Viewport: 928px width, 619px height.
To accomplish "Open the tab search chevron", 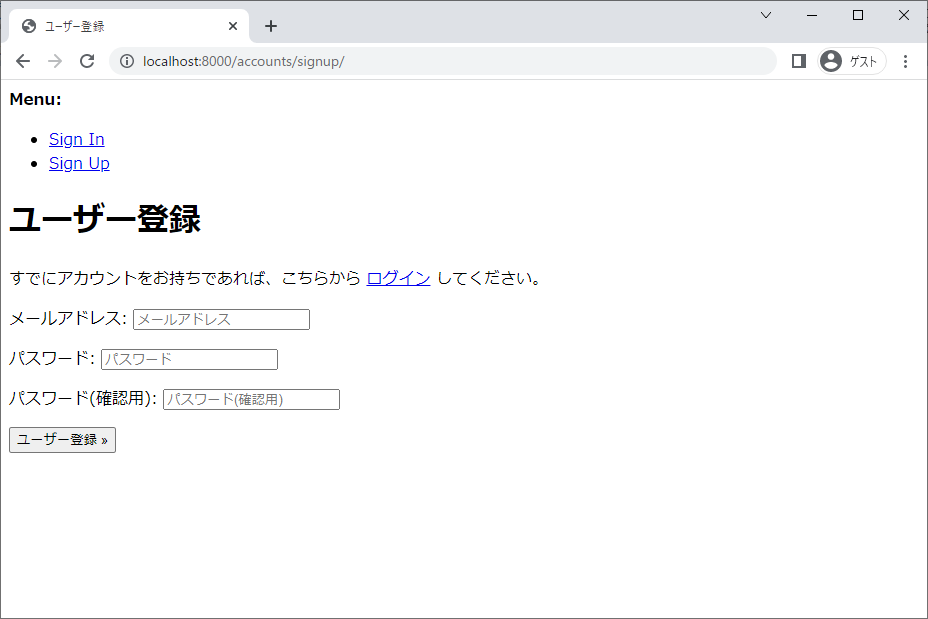I will point(766,15).
